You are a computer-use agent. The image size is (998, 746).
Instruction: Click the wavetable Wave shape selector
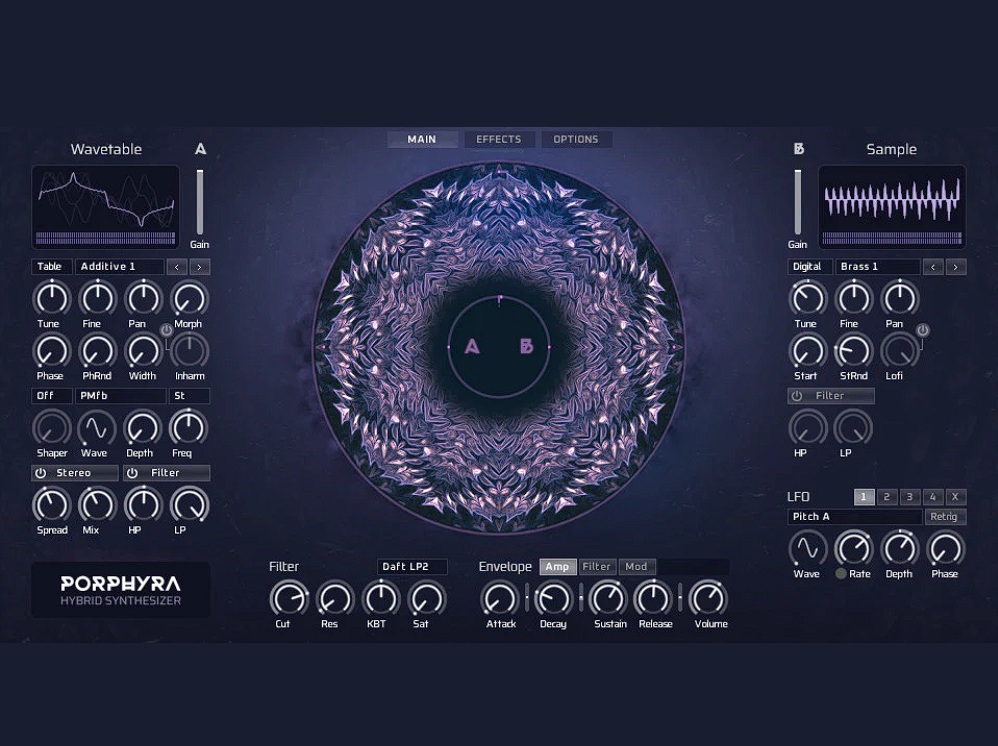[95, 429]
